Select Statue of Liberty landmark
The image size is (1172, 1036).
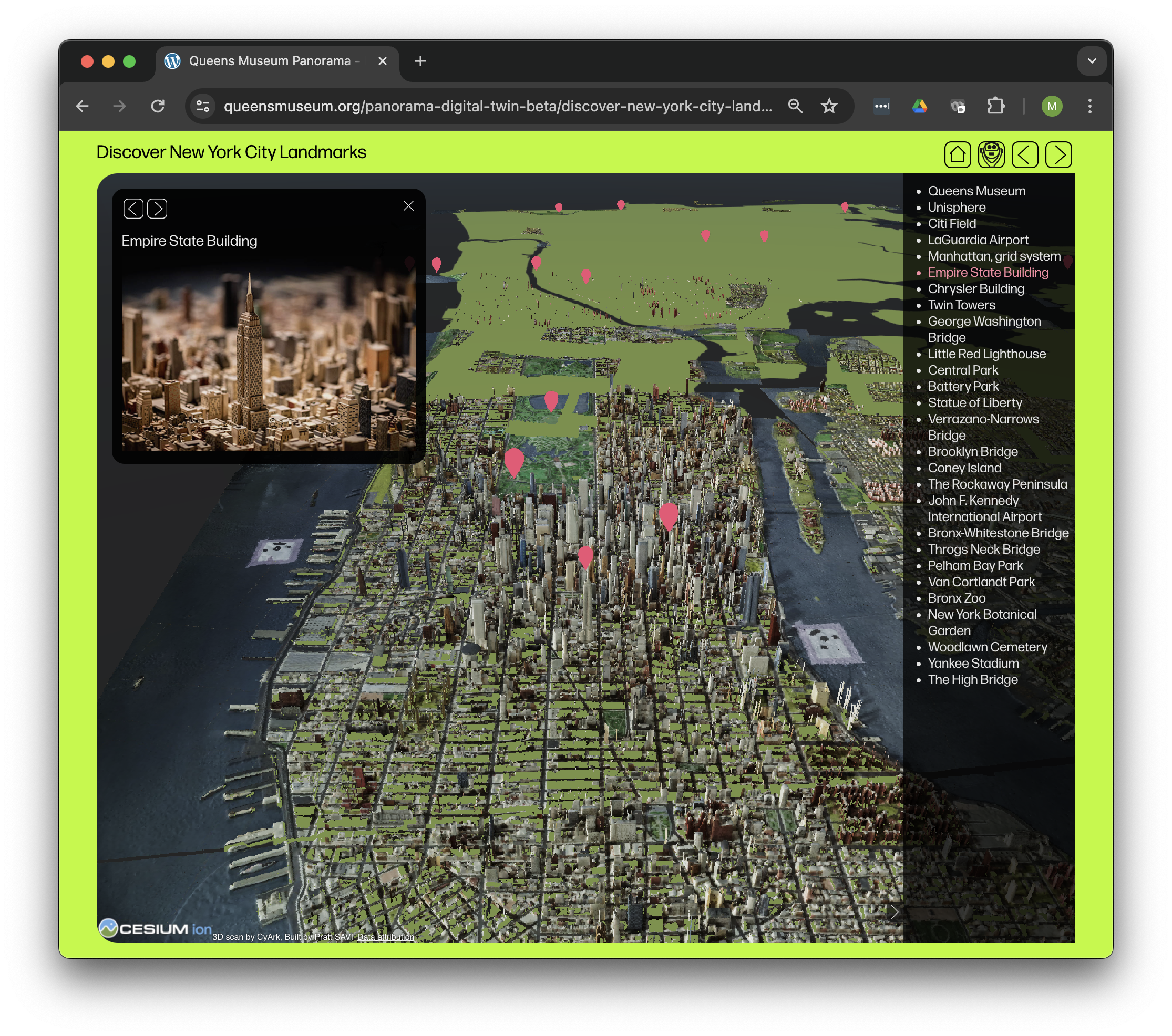tap(975, 403)
